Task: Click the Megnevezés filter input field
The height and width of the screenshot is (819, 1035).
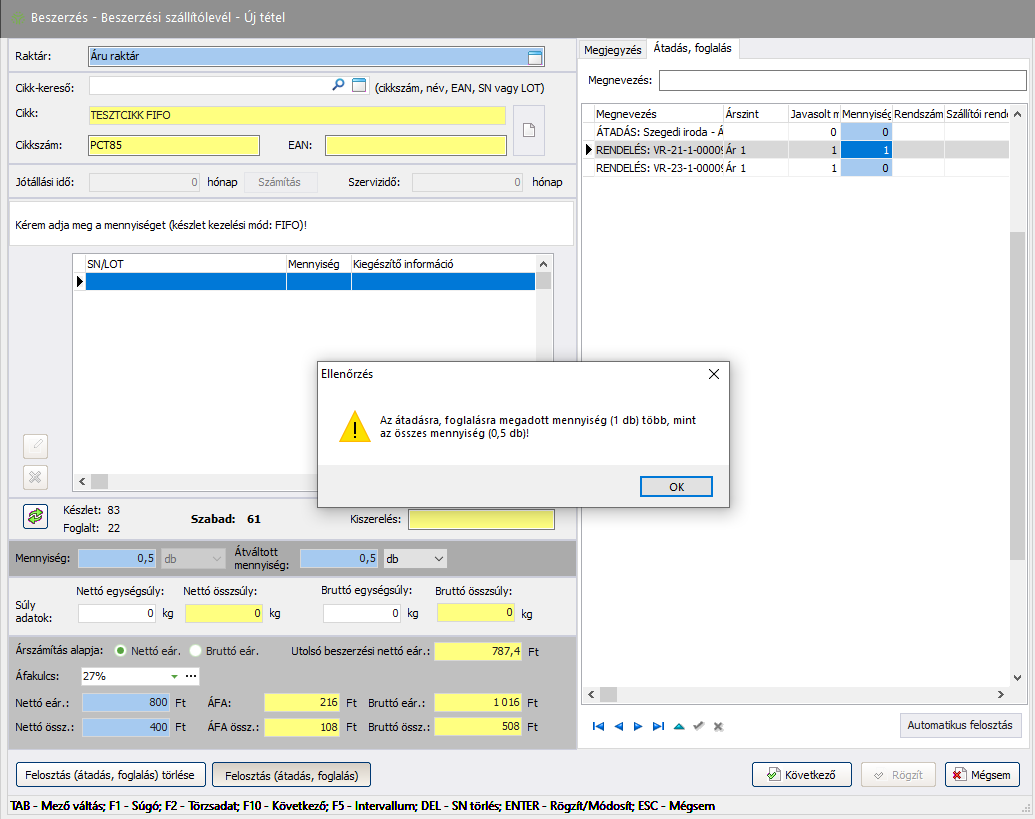Action: [842, 80]
